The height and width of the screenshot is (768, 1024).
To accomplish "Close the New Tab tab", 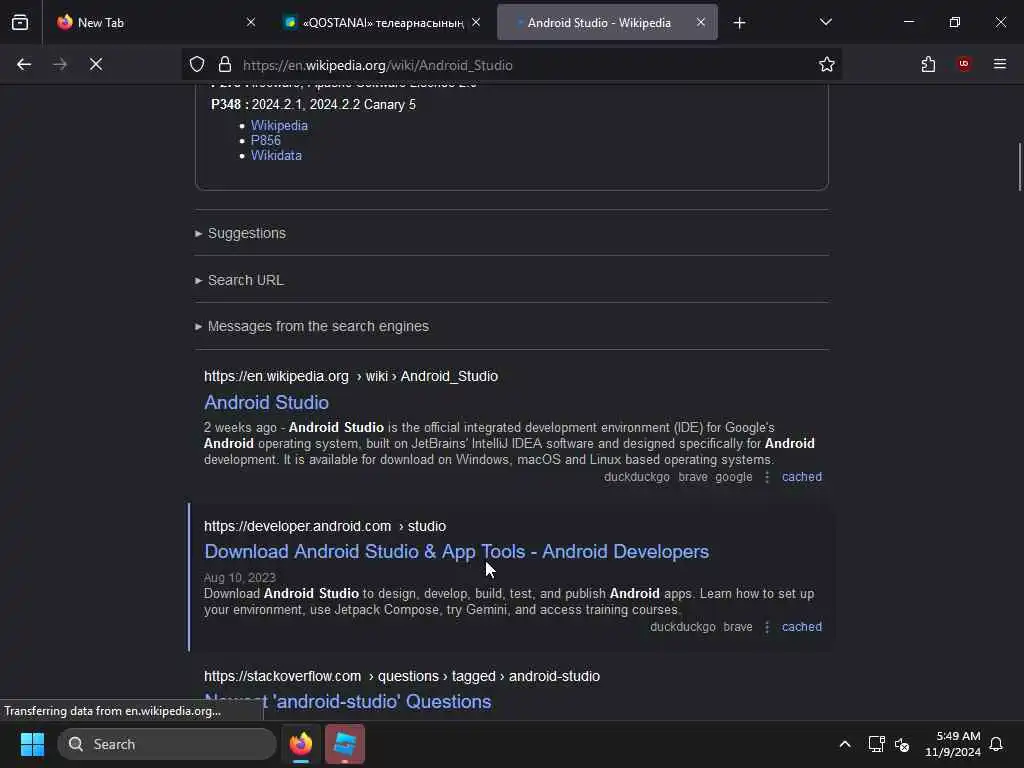I will [x=251, y=22].
